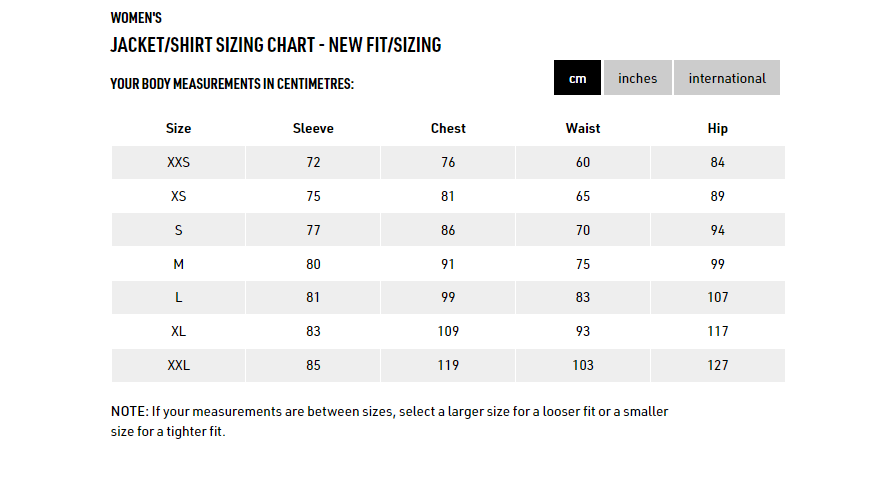Screen dimensions: 879x480
Task: Click the Sleeve column header
Action: (x=313, y=128)
